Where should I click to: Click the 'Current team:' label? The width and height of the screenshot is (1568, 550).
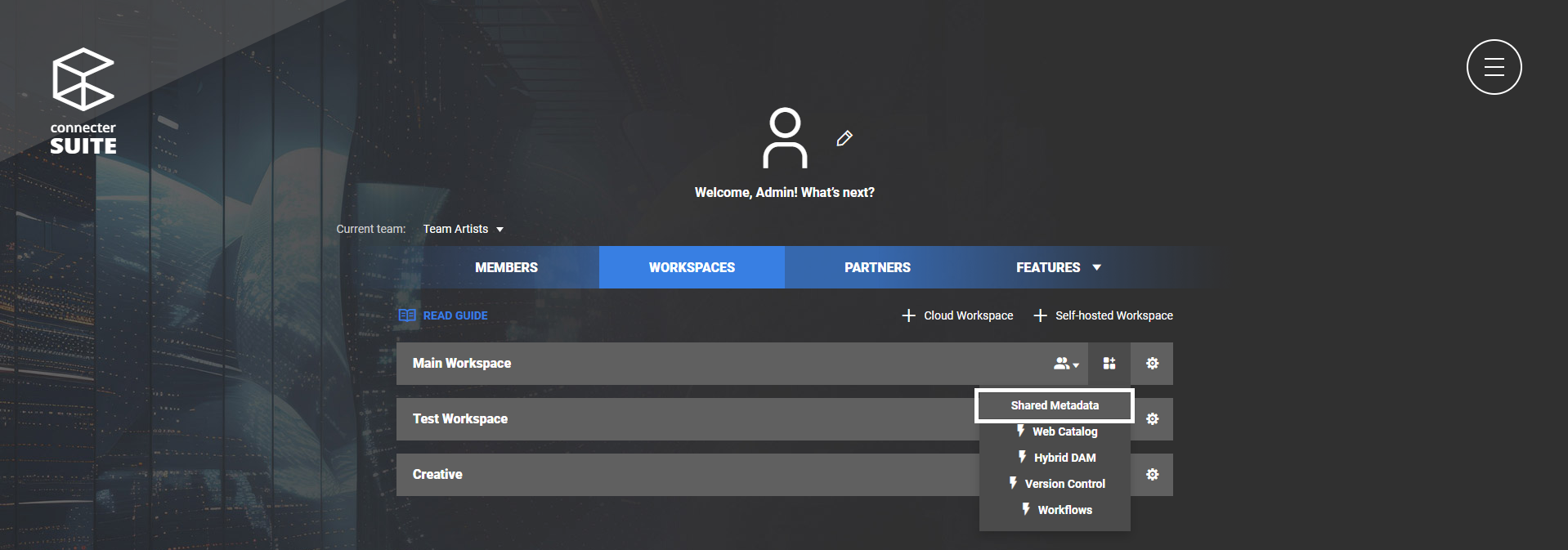coord(371,229)
